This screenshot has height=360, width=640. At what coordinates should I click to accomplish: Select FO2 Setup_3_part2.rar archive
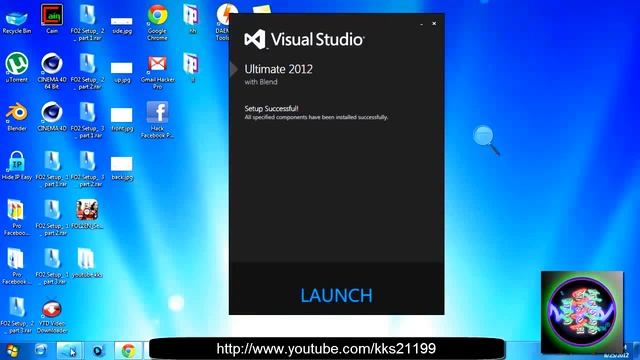[87, 169]
